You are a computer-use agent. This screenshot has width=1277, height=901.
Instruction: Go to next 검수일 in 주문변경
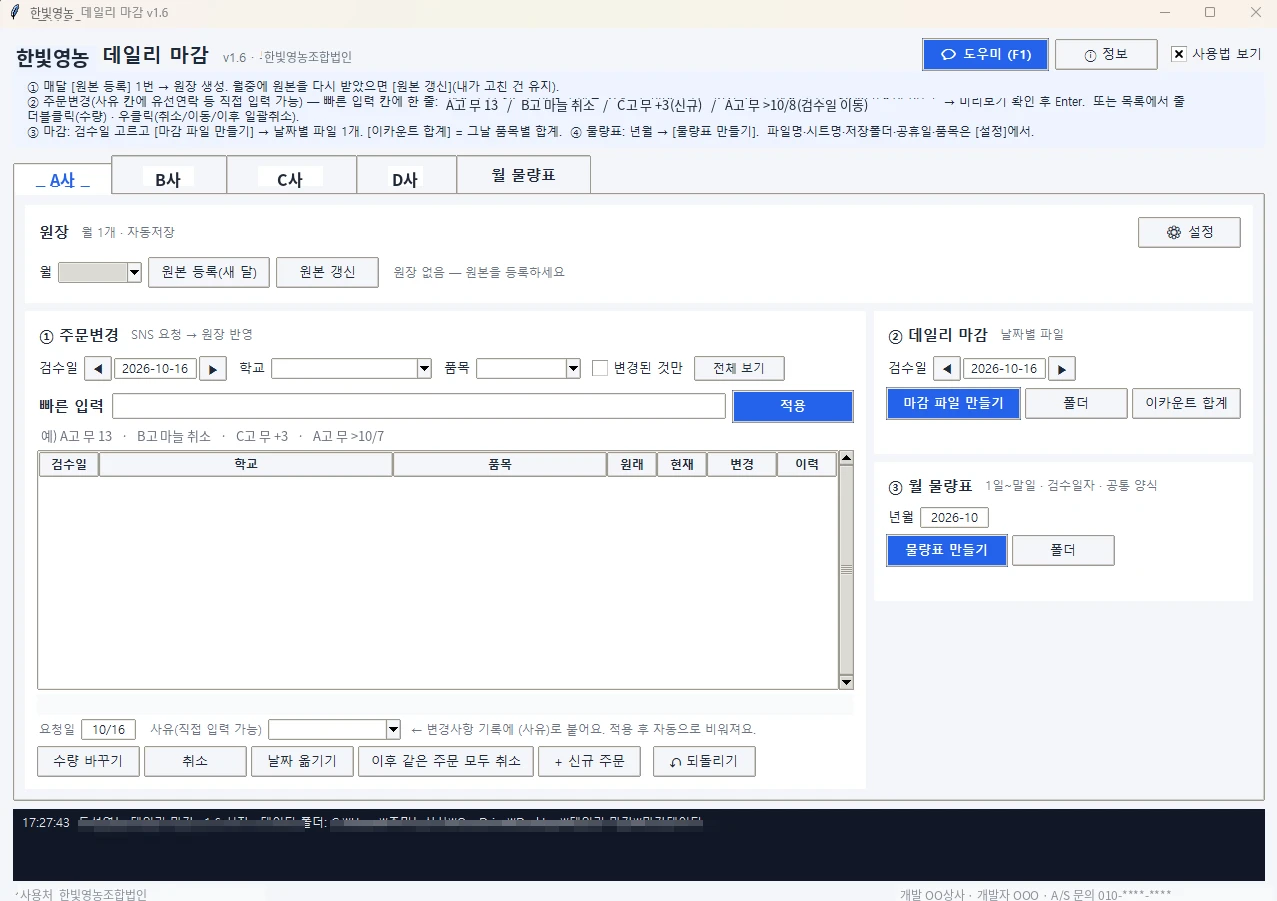[213, 368]
